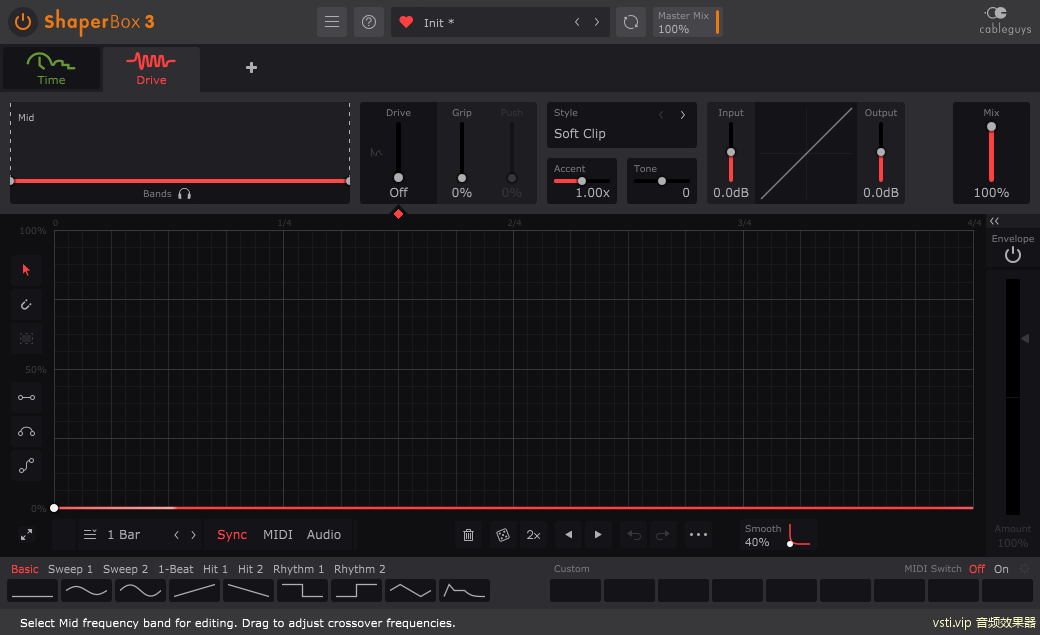
Task: Click the Input gain slider handle
Action: tap(730, 152)
